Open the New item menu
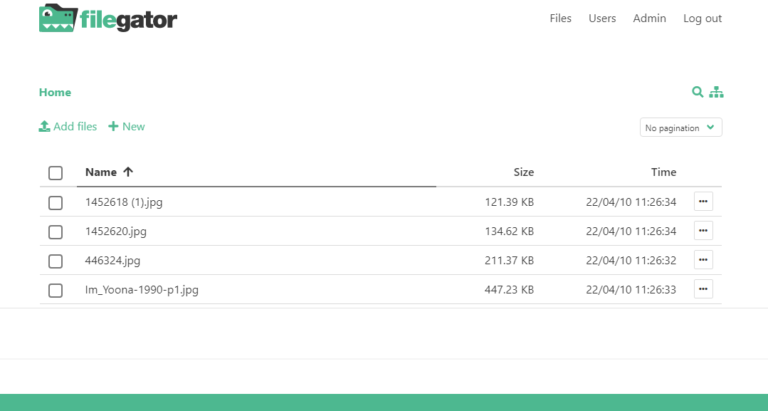The image size is (768, 411). [x=127, y=126]
